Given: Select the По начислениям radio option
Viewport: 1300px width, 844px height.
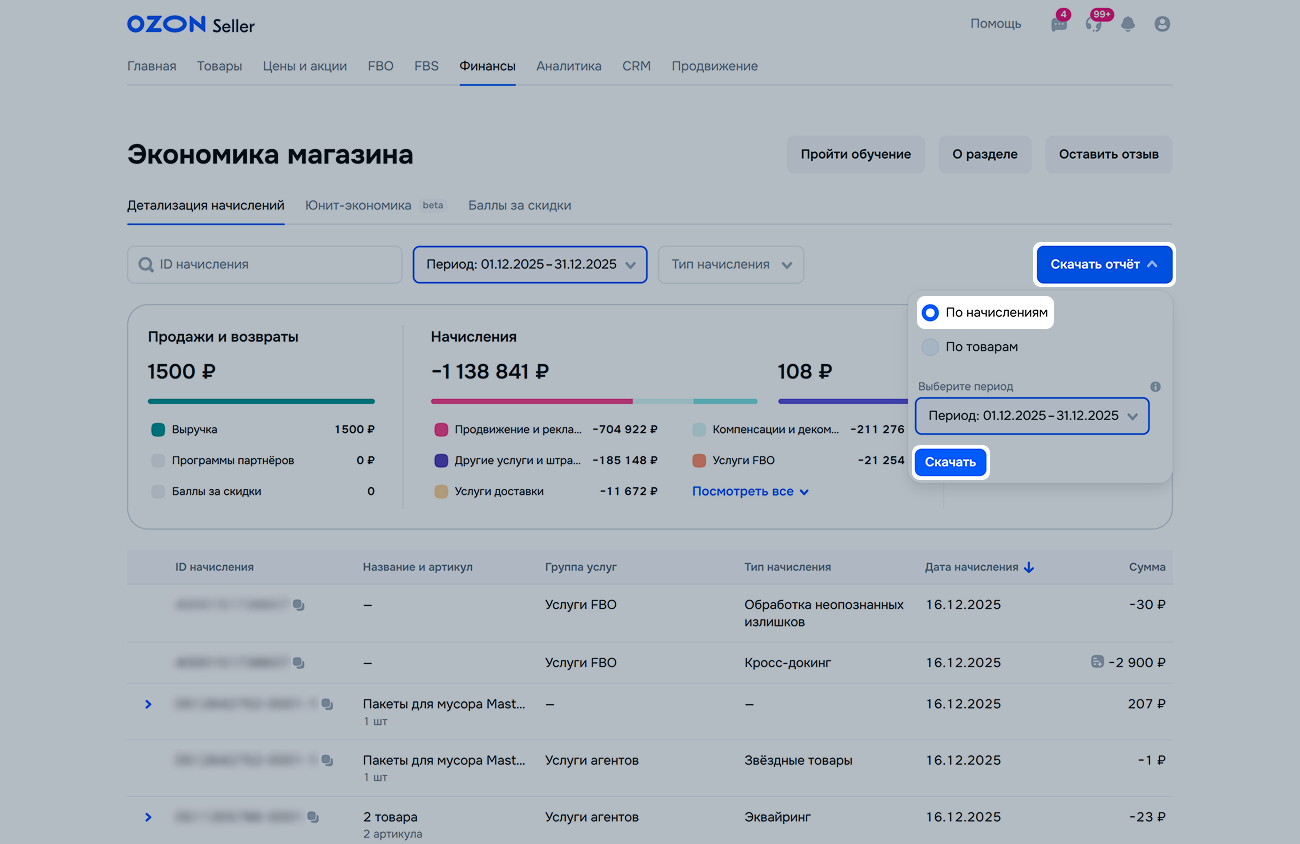Looking at the screenshot, I should (930, 313).
